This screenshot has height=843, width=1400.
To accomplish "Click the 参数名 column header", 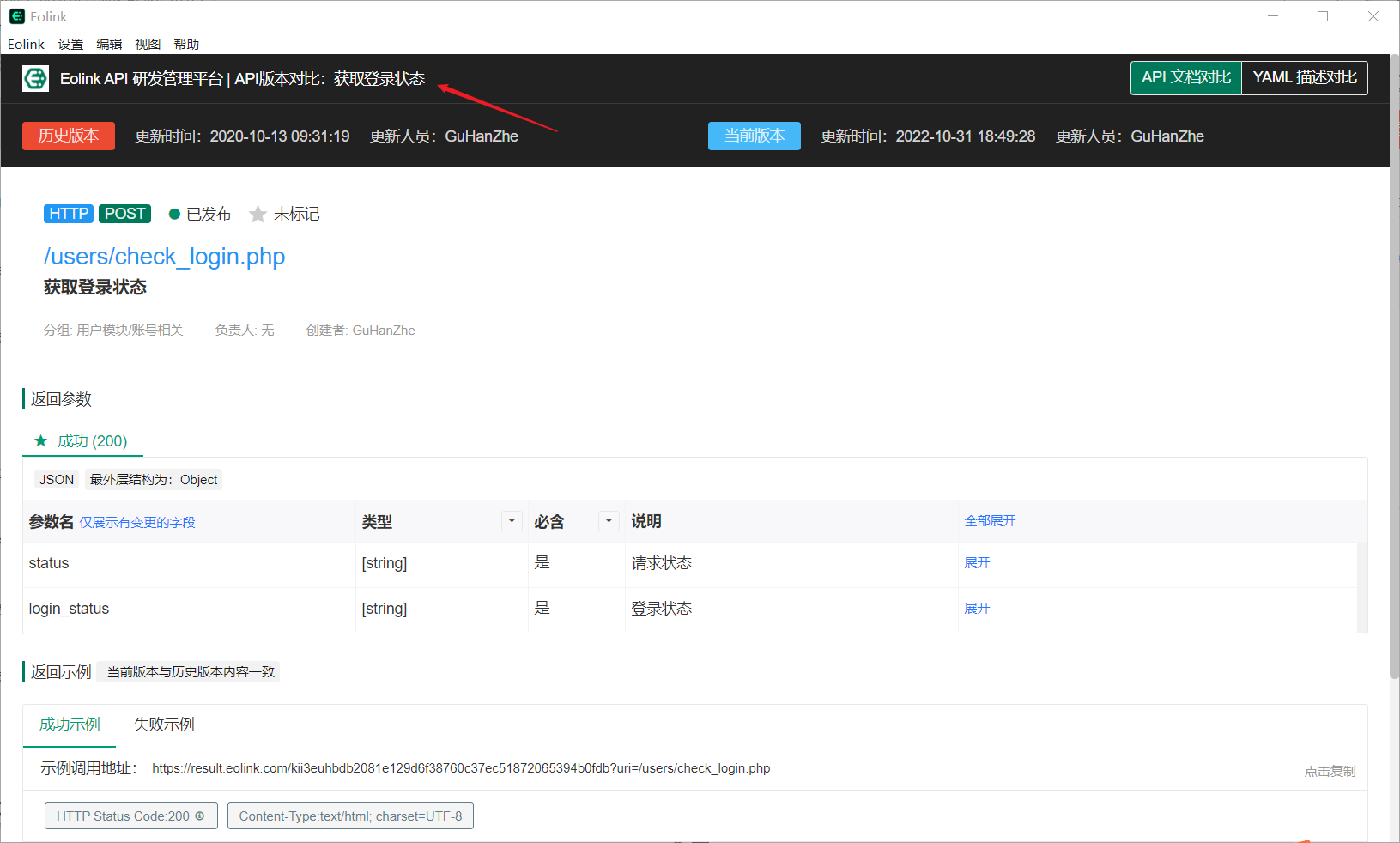I will pyautogui.click(x=51, y=522).
